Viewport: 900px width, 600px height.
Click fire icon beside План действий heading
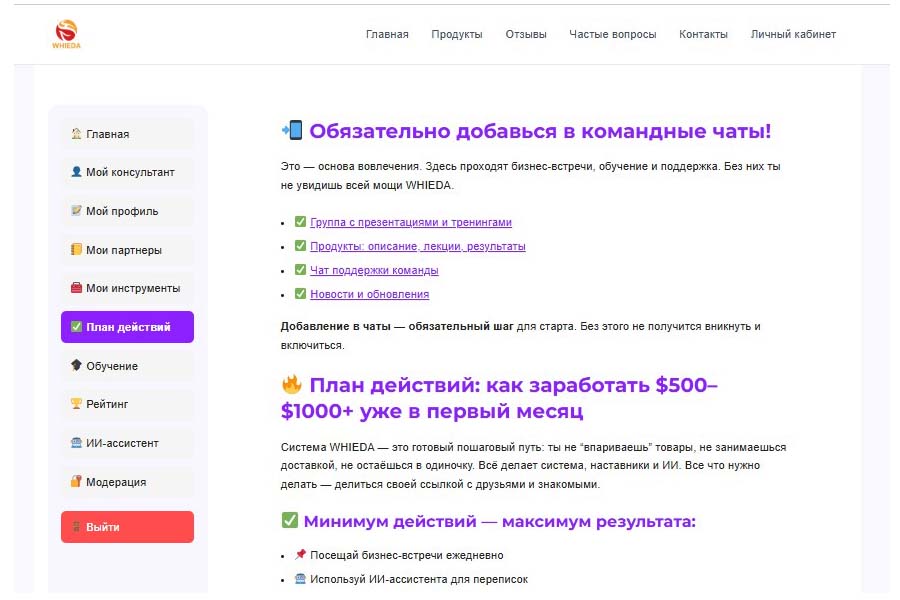pyautogui.click(x=292, y=384)
